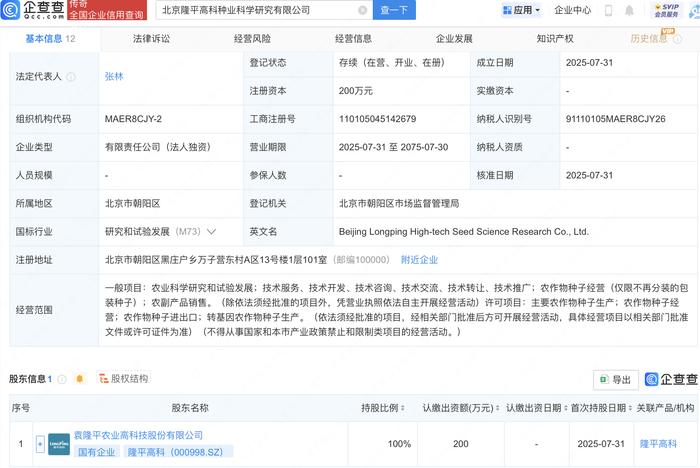Expand the 国标行业 M73 chevron
The width and height of the screenshot is (700, 468).
coord(211,232)
